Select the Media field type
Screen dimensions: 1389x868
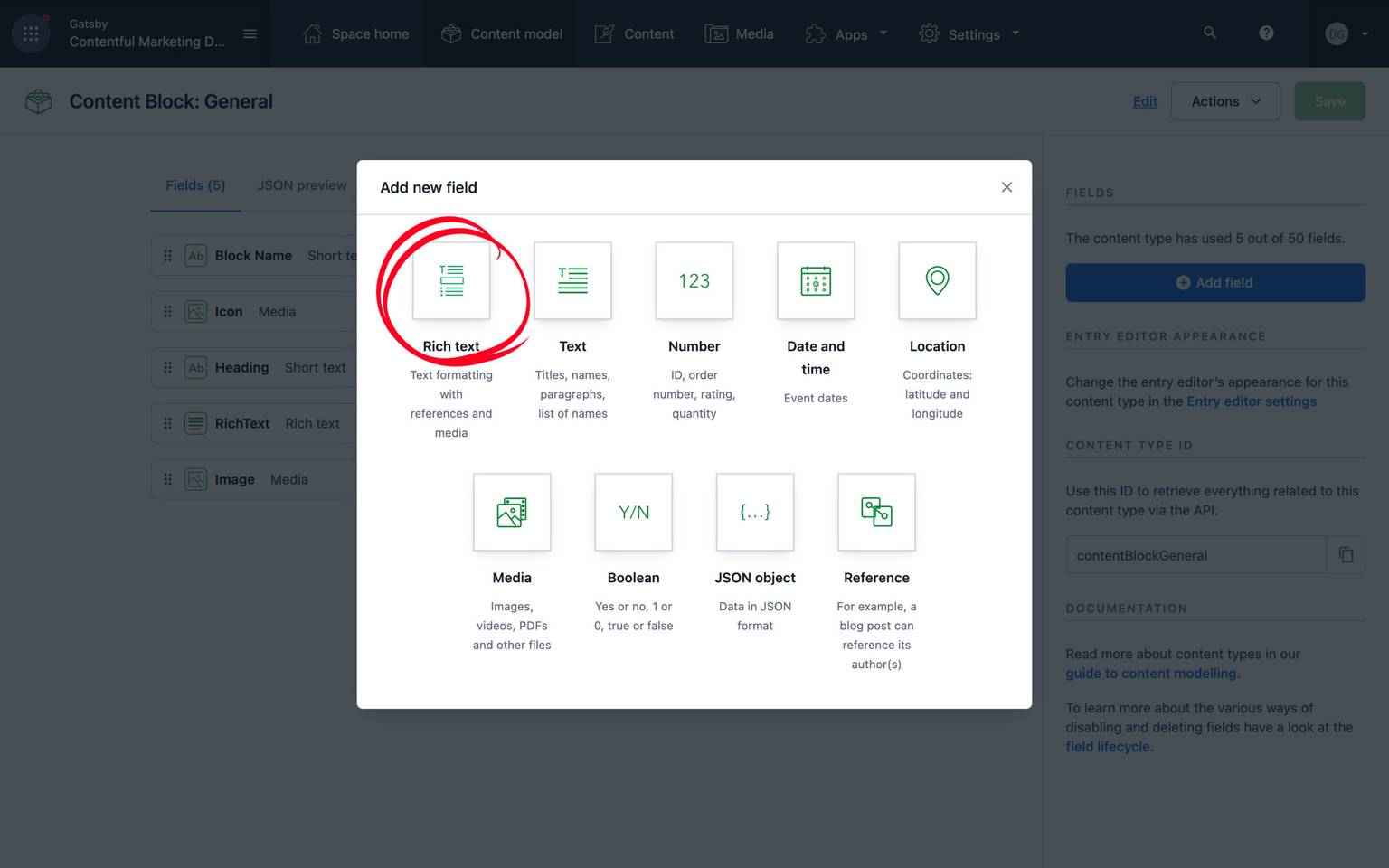512,512
